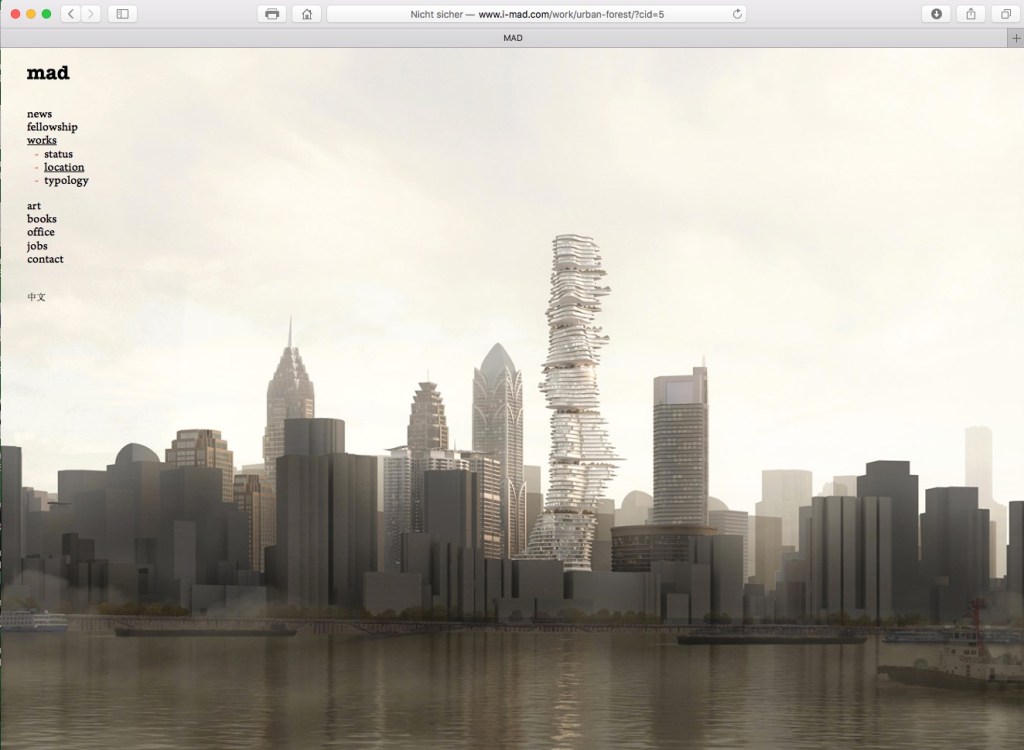Open the fellowship page link
1024x750 pixels.
[52, 127]
